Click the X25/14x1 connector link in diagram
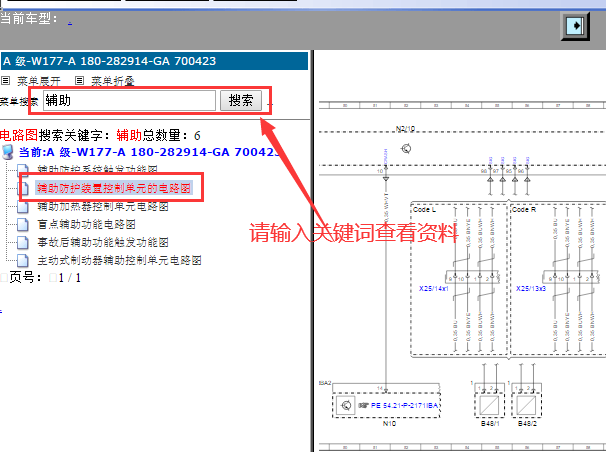 (434, 289)
